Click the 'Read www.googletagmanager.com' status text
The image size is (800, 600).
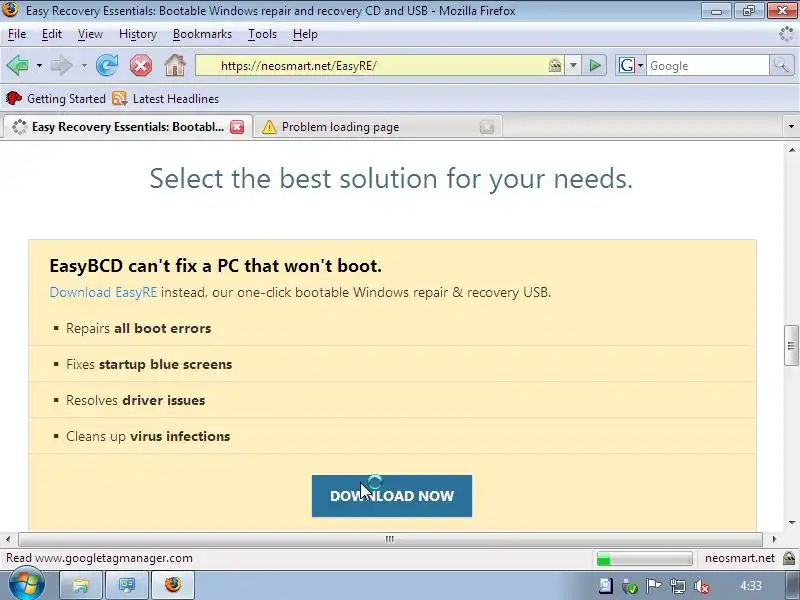click(99, 558)
